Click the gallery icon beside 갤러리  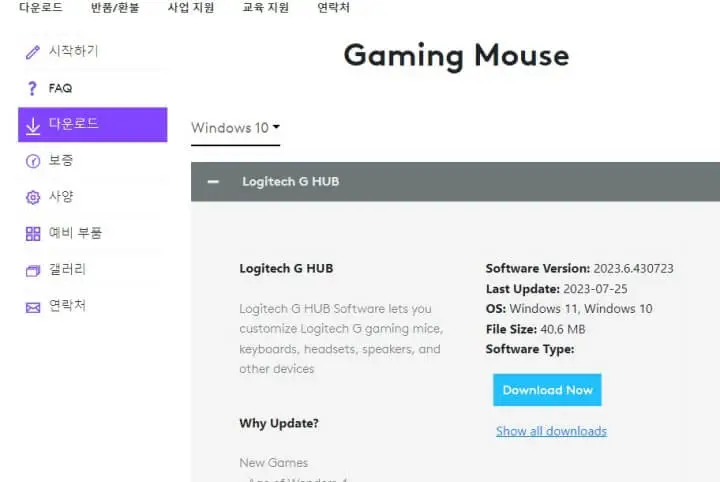point(33,271)
